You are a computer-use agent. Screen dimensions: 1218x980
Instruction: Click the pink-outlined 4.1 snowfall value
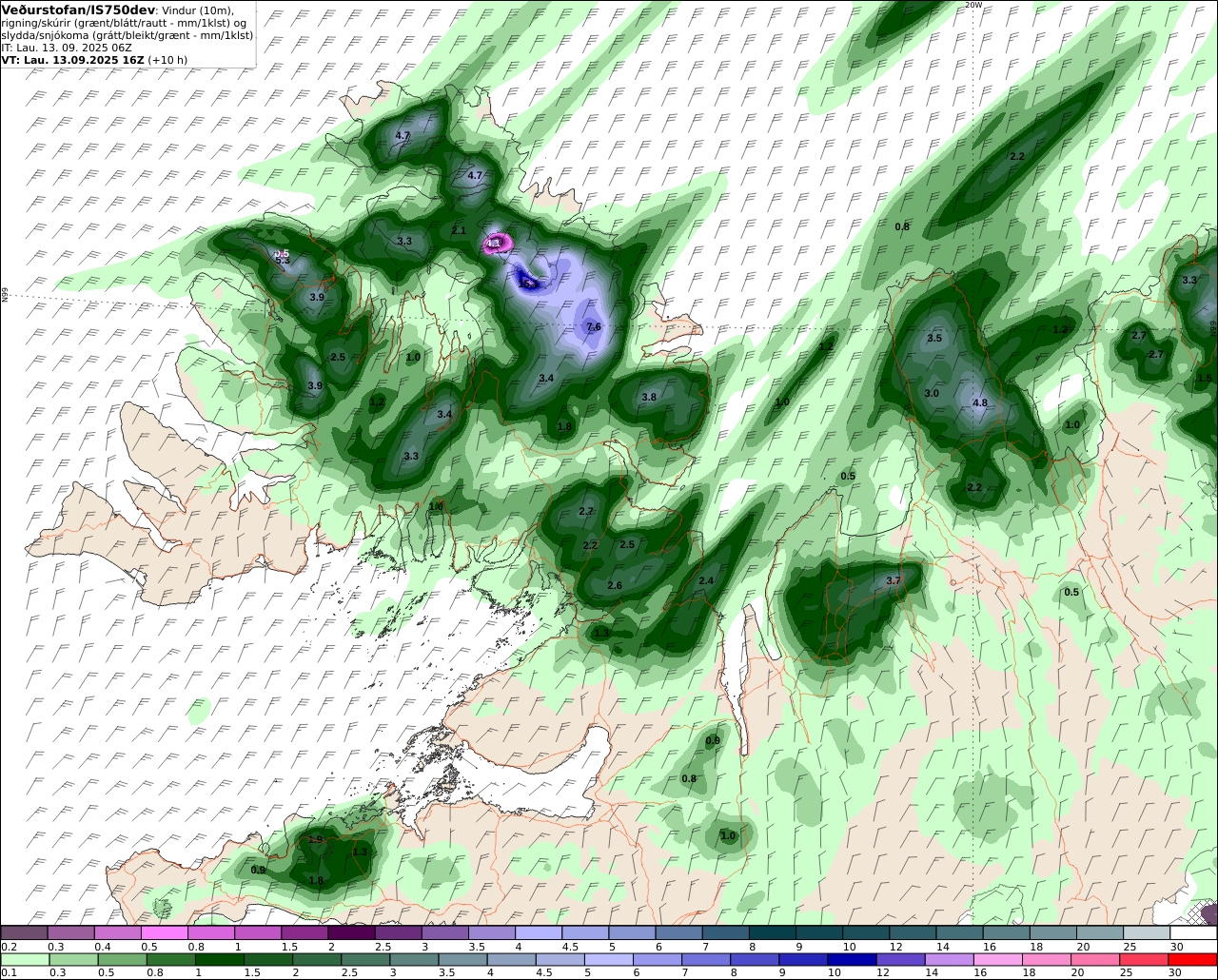click(493, 244)
